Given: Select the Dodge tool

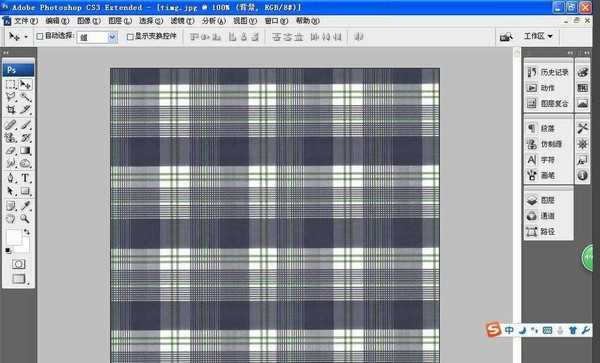Looking at the screenshot, I should click(26, 164).
